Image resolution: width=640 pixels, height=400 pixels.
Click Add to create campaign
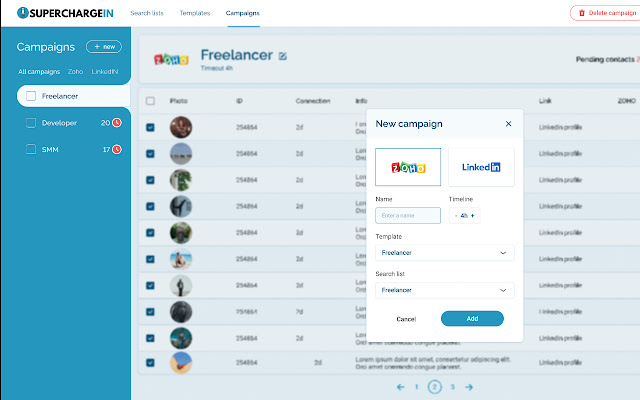472,318
